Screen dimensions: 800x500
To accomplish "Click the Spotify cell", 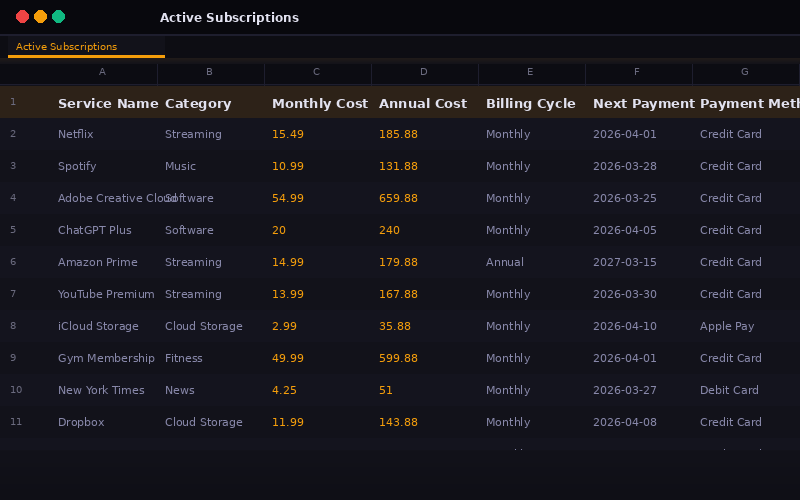I will [x=104, y=166].
